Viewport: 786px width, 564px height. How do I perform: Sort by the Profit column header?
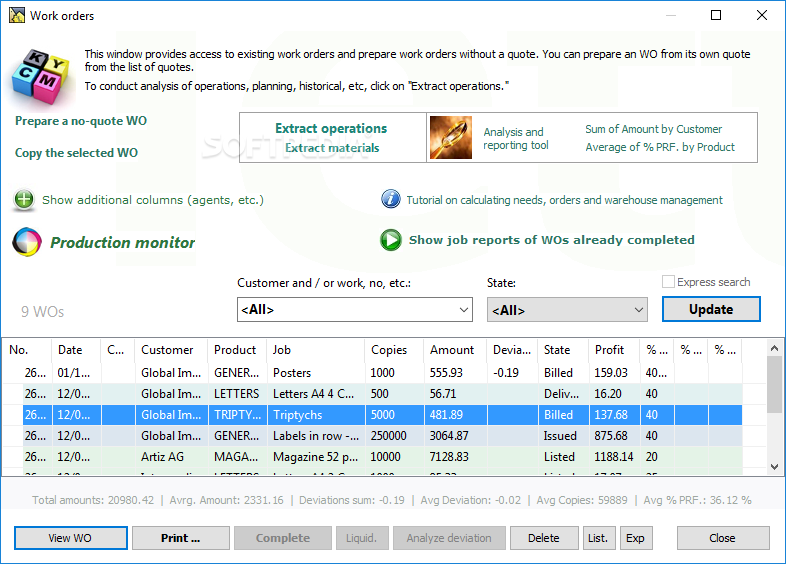(x=614, y=350)
